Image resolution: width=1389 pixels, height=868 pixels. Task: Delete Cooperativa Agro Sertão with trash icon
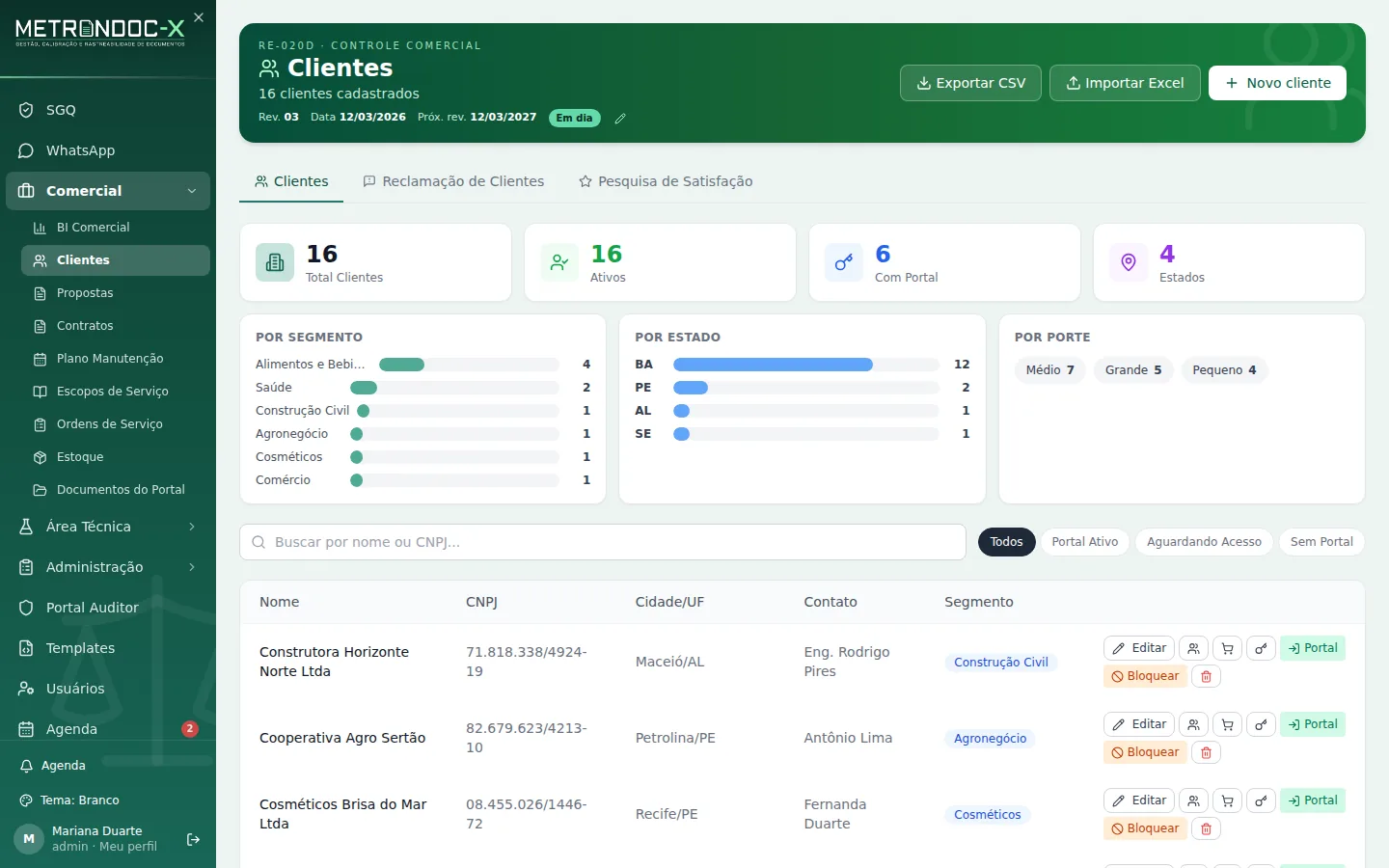tap(1206, 752)
